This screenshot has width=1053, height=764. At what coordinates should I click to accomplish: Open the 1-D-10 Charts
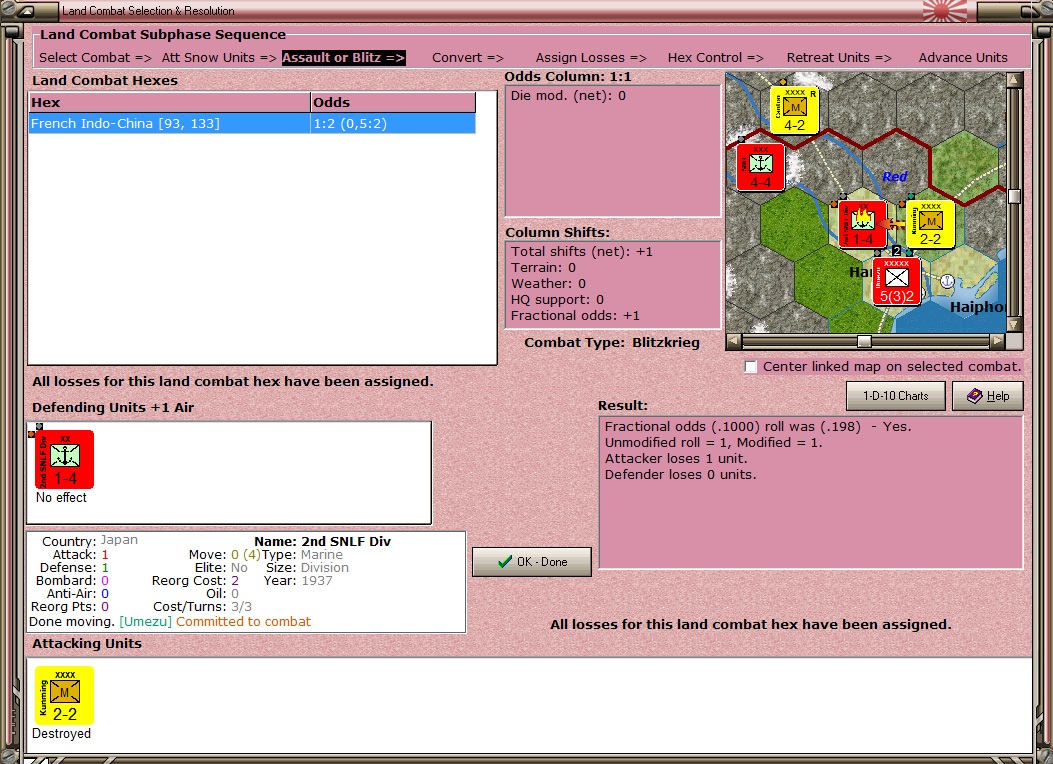click(x=896, y=396)
